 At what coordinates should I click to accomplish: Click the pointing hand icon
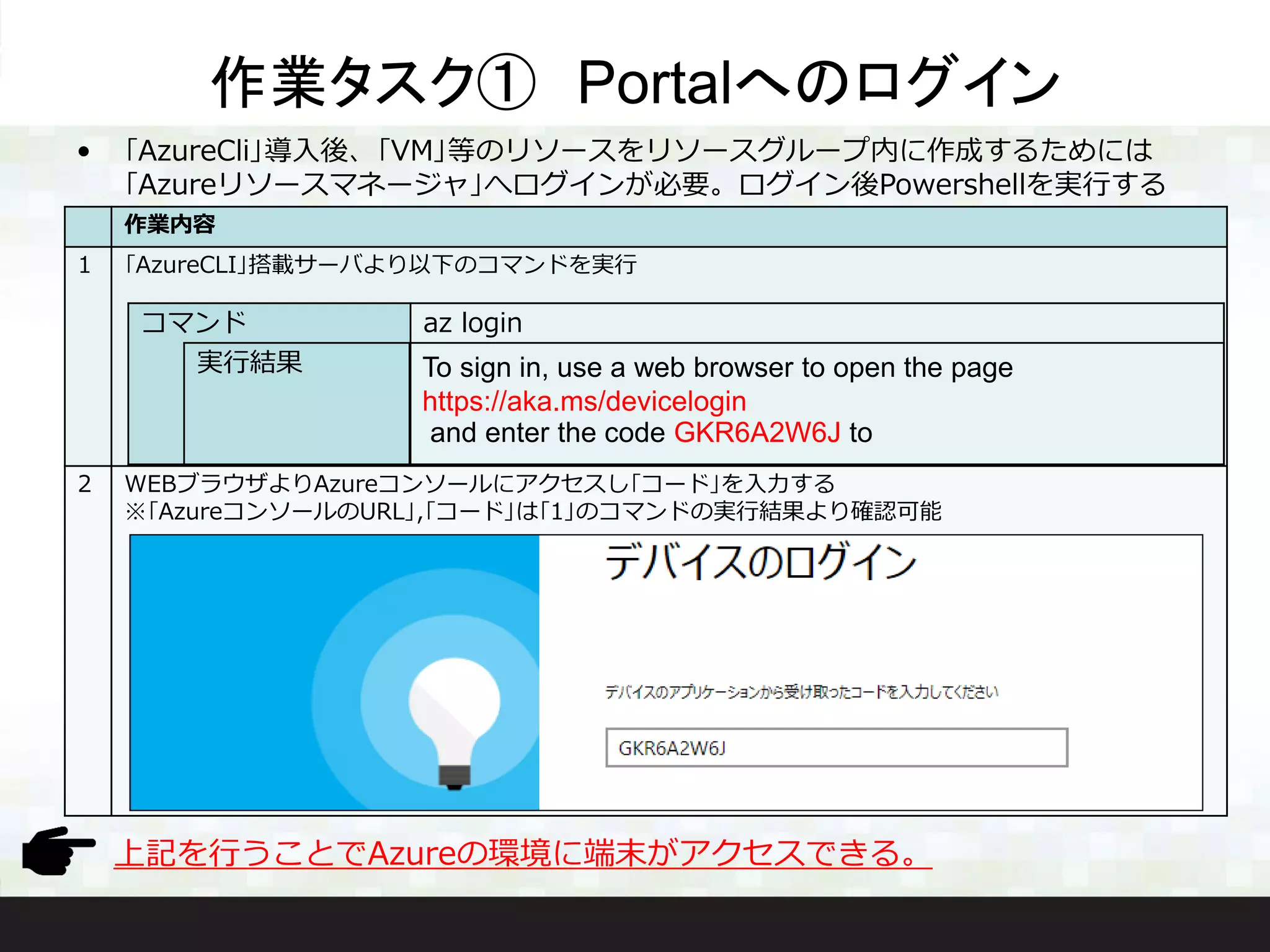(x=59, y=850)
